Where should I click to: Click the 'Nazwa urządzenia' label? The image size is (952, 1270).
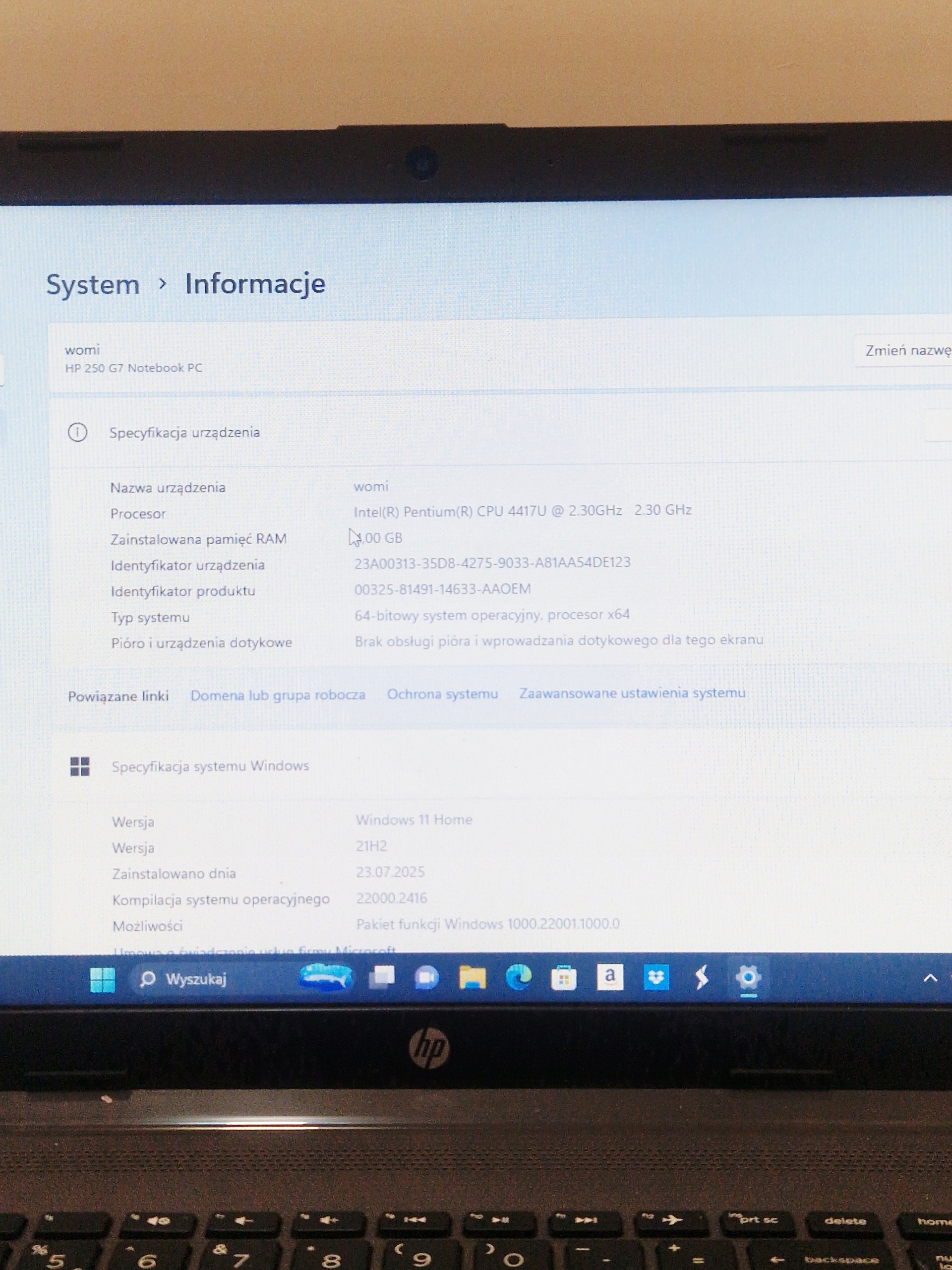168,488
